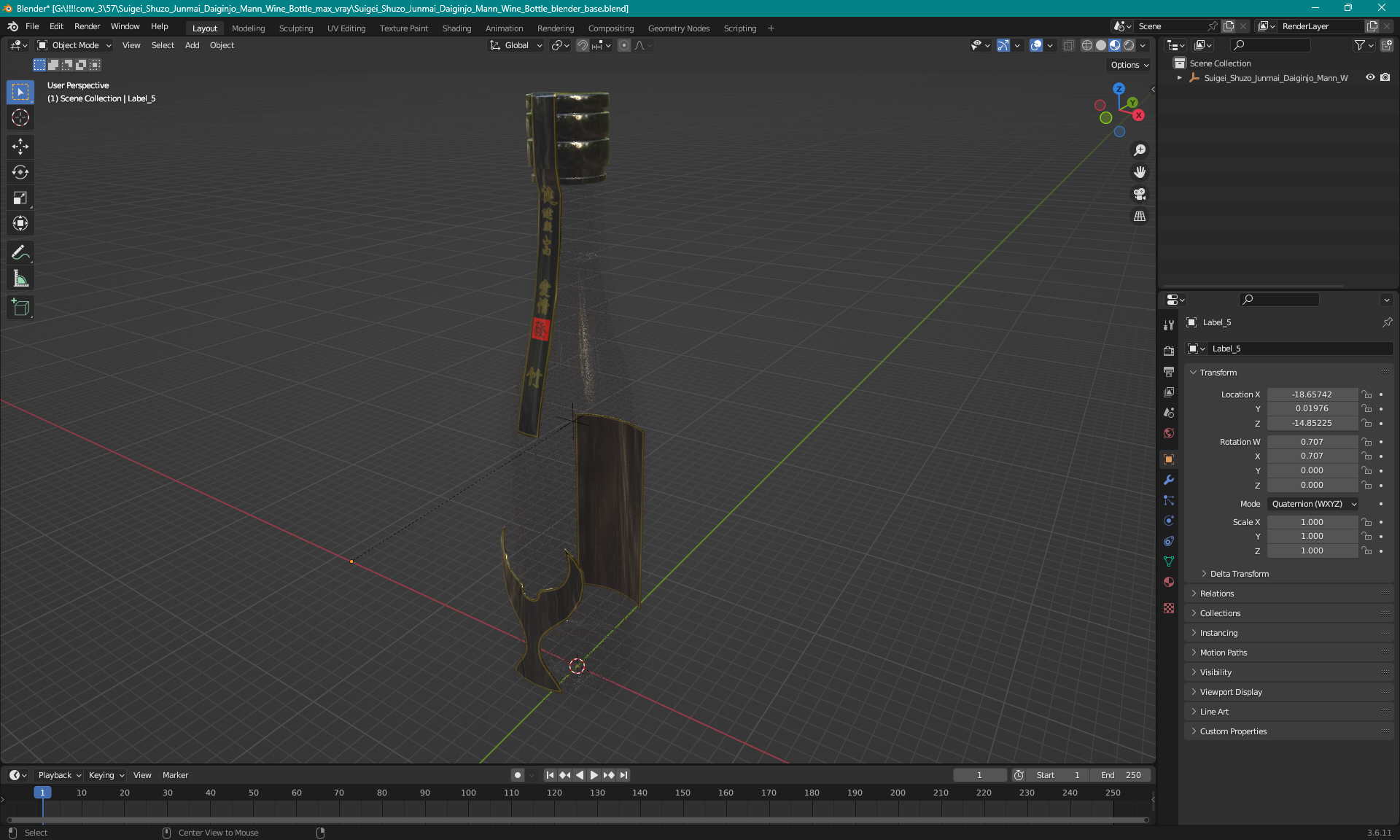Toggle auto keying record button

click(x=517, y=775)
